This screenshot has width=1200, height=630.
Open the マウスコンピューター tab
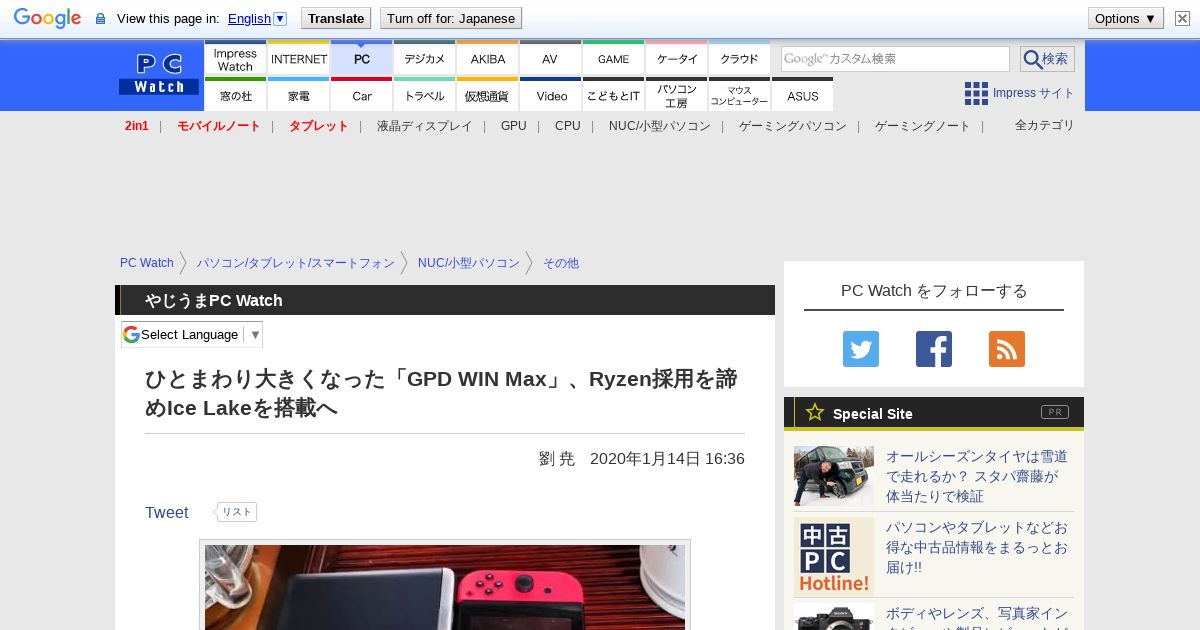(740, 95)
